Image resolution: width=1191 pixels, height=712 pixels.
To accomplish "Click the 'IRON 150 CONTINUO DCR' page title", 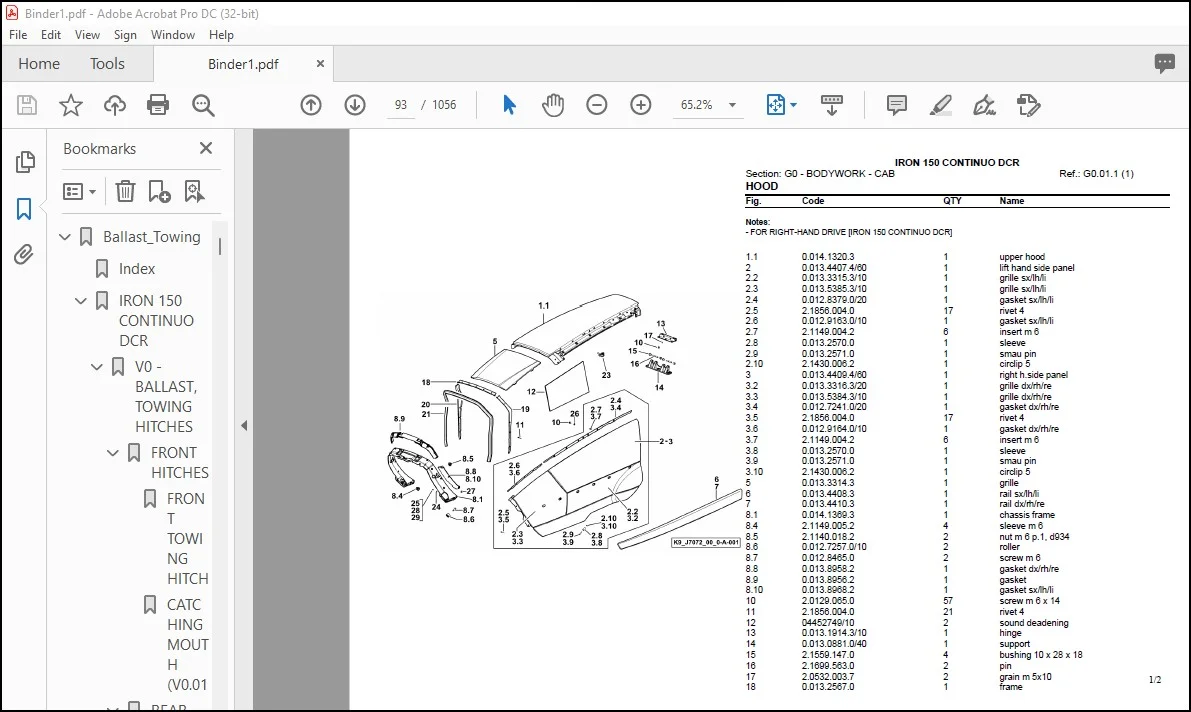I will pyautogui.click(x=957, y=163).
